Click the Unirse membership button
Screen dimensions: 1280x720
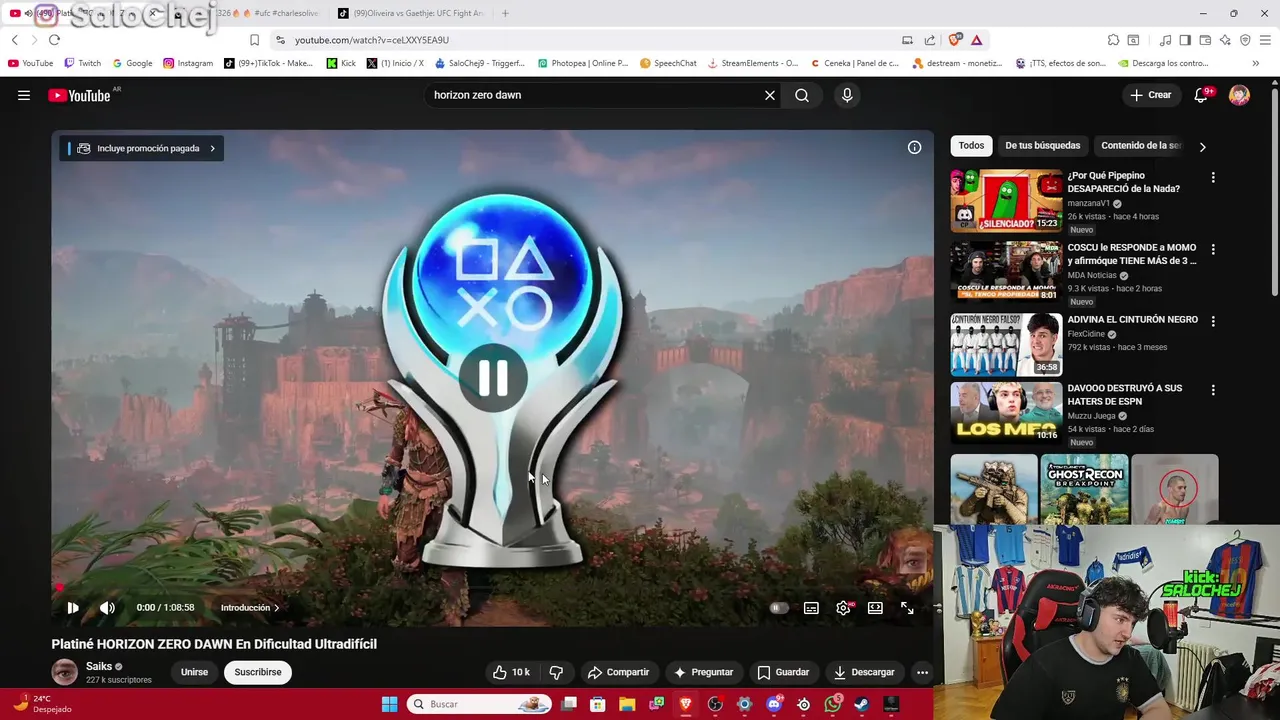pyautogui.click(x=194, y=672)
